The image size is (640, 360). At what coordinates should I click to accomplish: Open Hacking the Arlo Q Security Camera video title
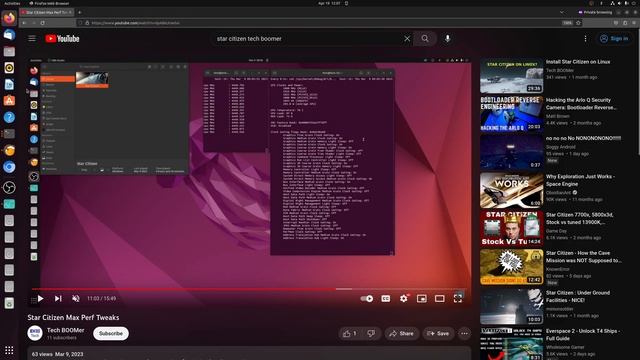(581, 104)
